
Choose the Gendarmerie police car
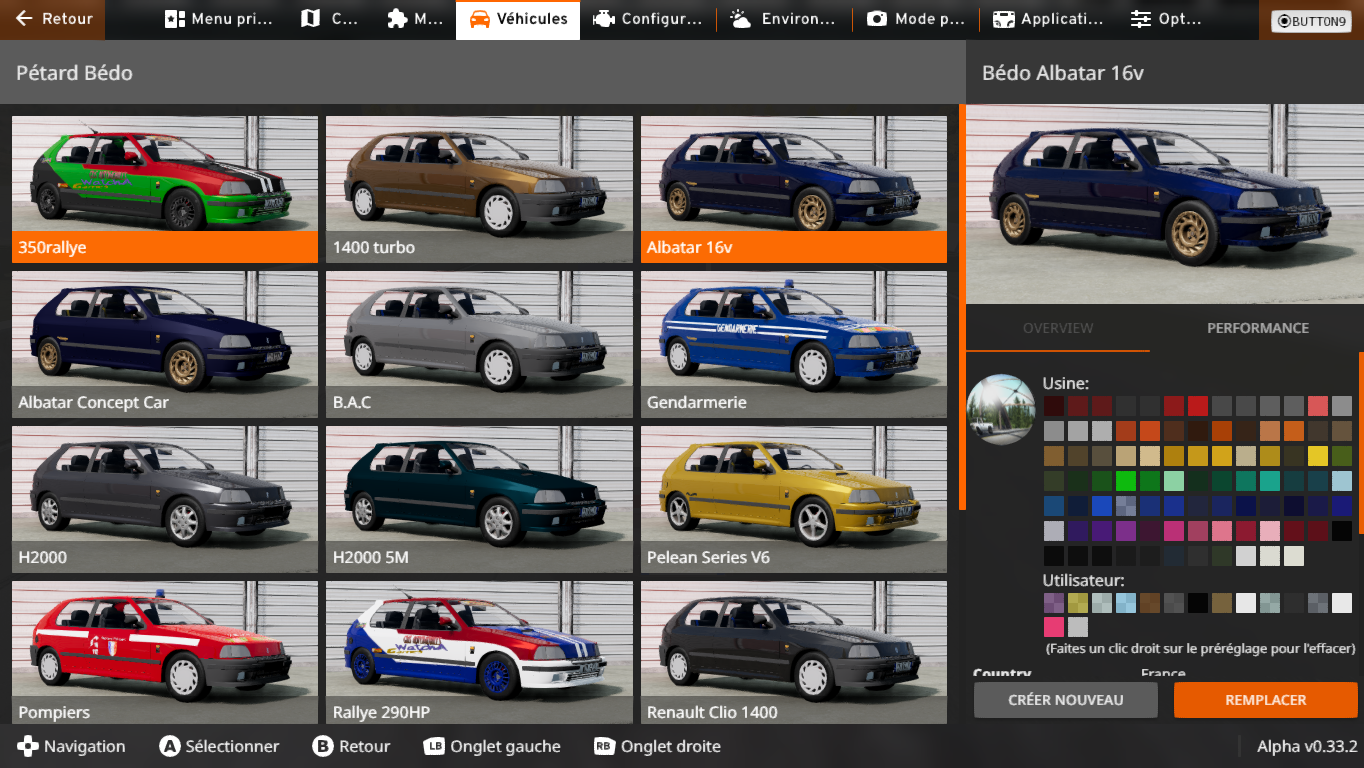(794, 344)
